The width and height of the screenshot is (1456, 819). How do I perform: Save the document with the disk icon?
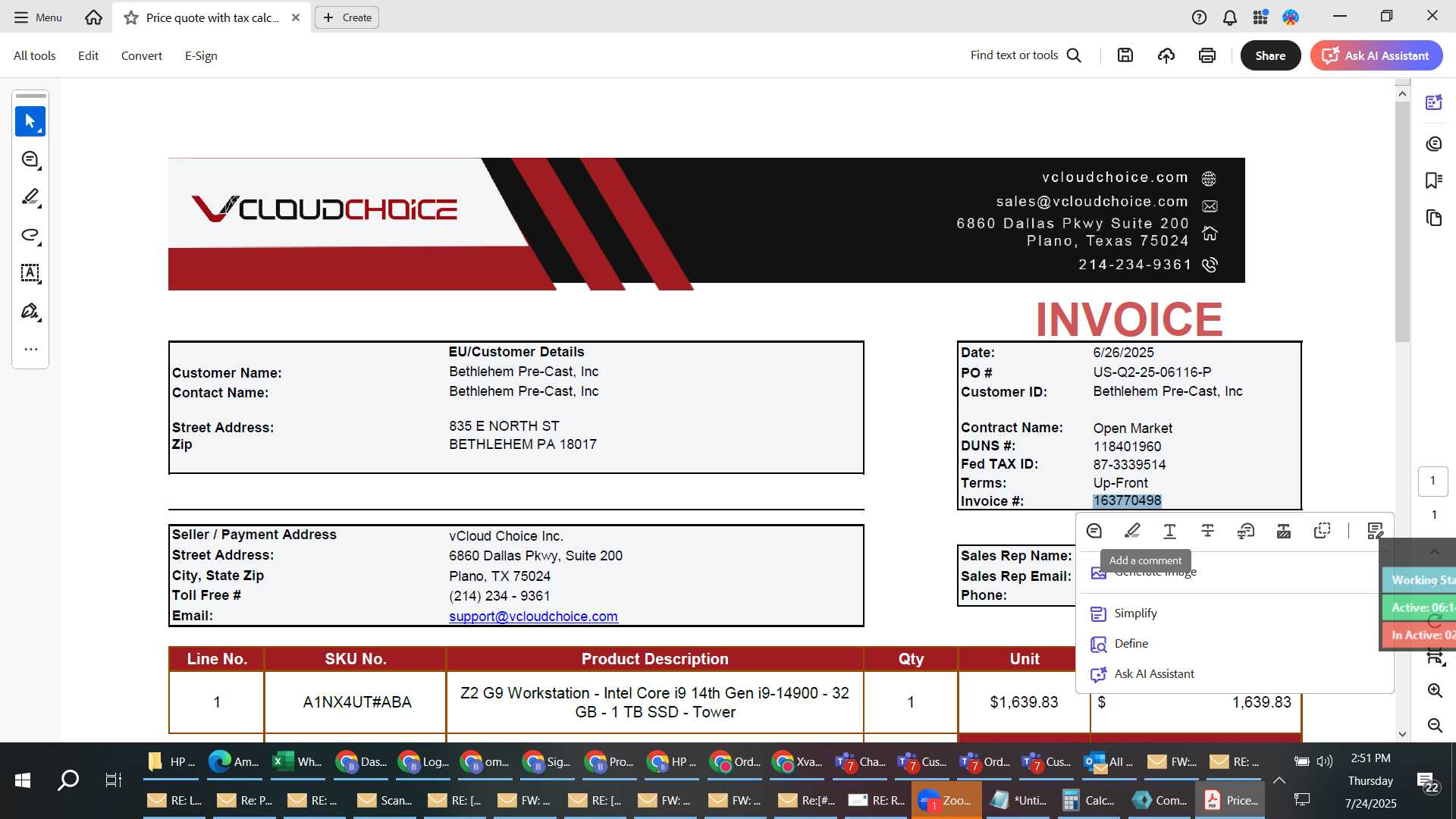pos(1125,55)
